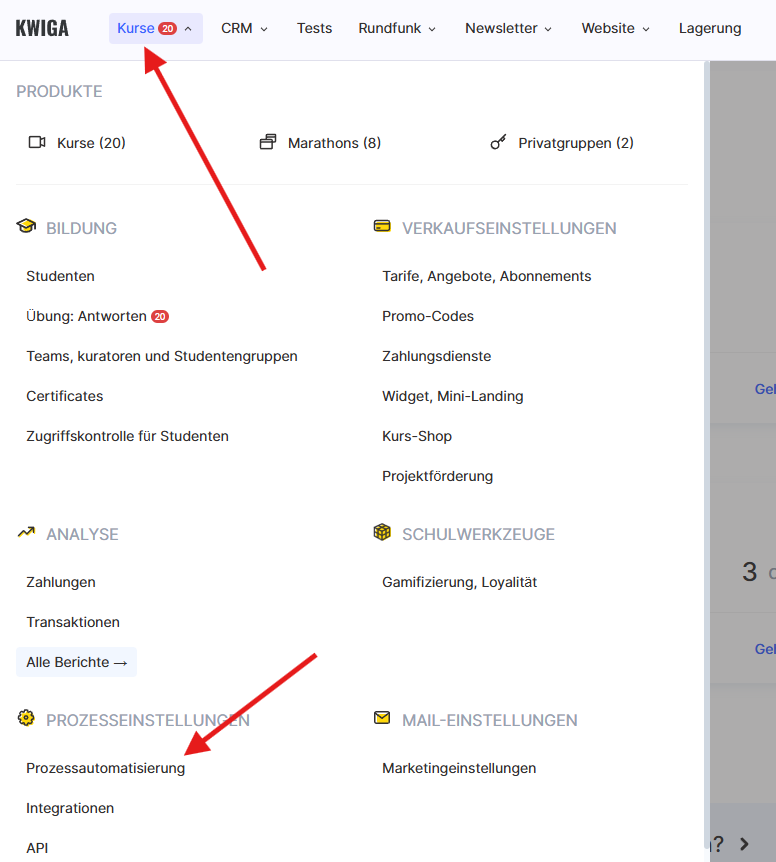The width and height of the screenshot is (776, 862).
Task: Click the cube Schulwerkzeuge icon
Action: [x=382, y=533]
